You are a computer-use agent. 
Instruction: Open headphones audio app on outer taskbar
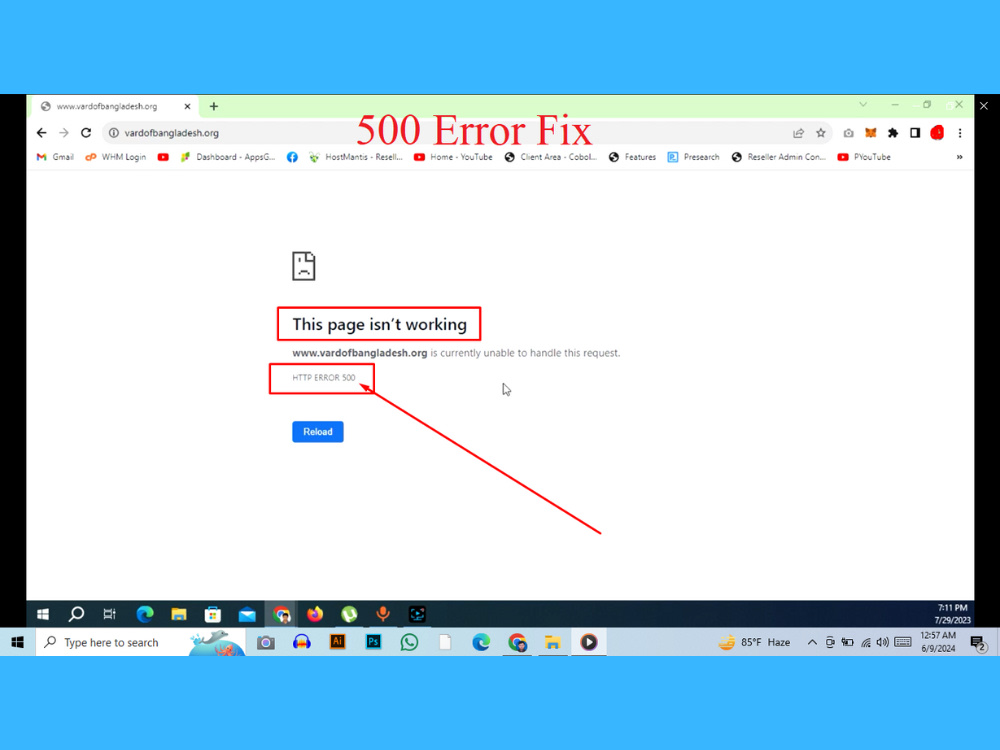pos(302,642)
